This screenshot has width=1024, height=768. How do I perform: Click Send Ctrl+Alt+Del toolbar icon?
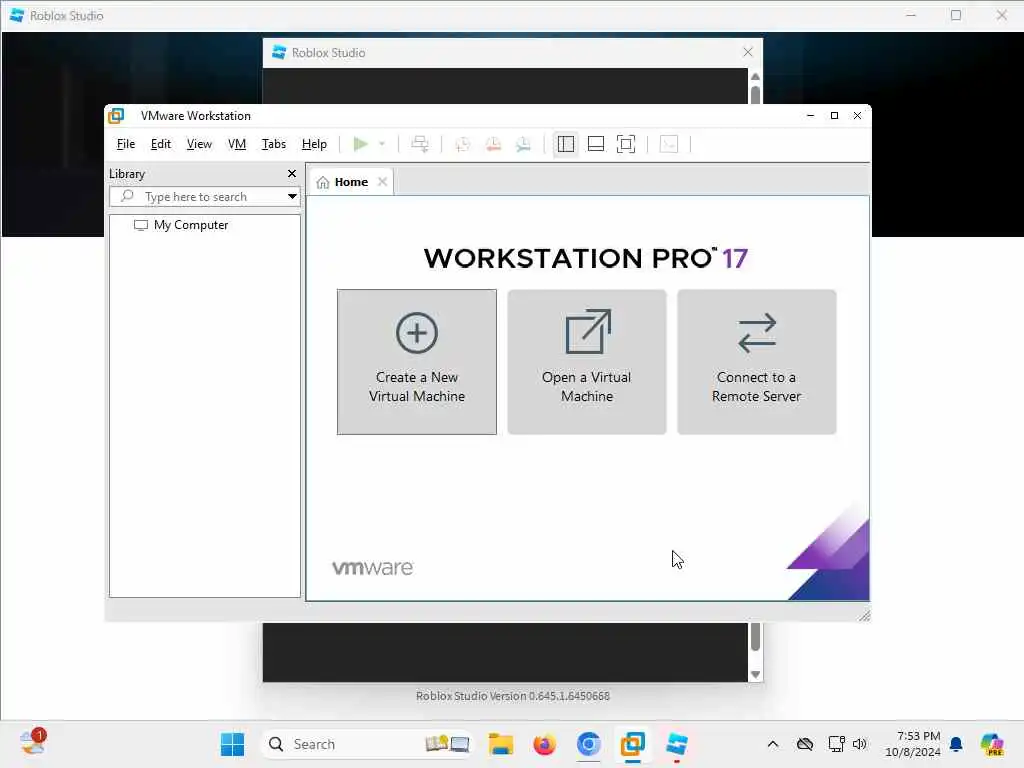tap(420, 144)
